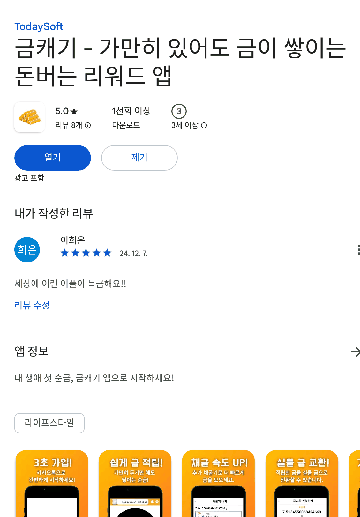Click the 리뷰 수정 edit review link
Image resolution: width=360 pixels, height=517 pixels.
[32, 305]
